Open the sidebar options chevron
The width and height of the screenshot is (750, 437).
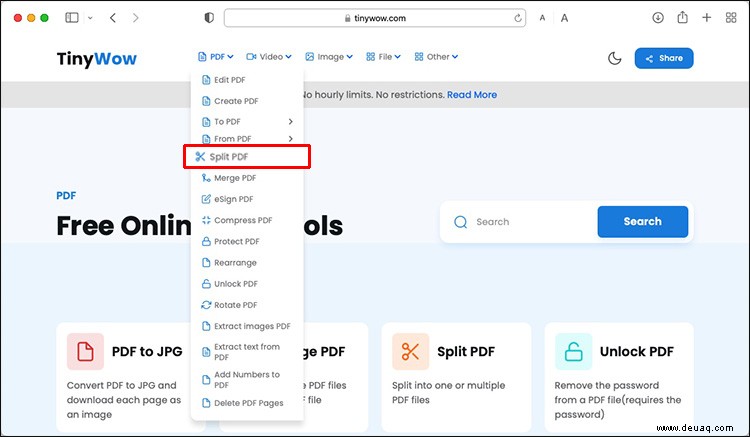[x=90, y=18]
